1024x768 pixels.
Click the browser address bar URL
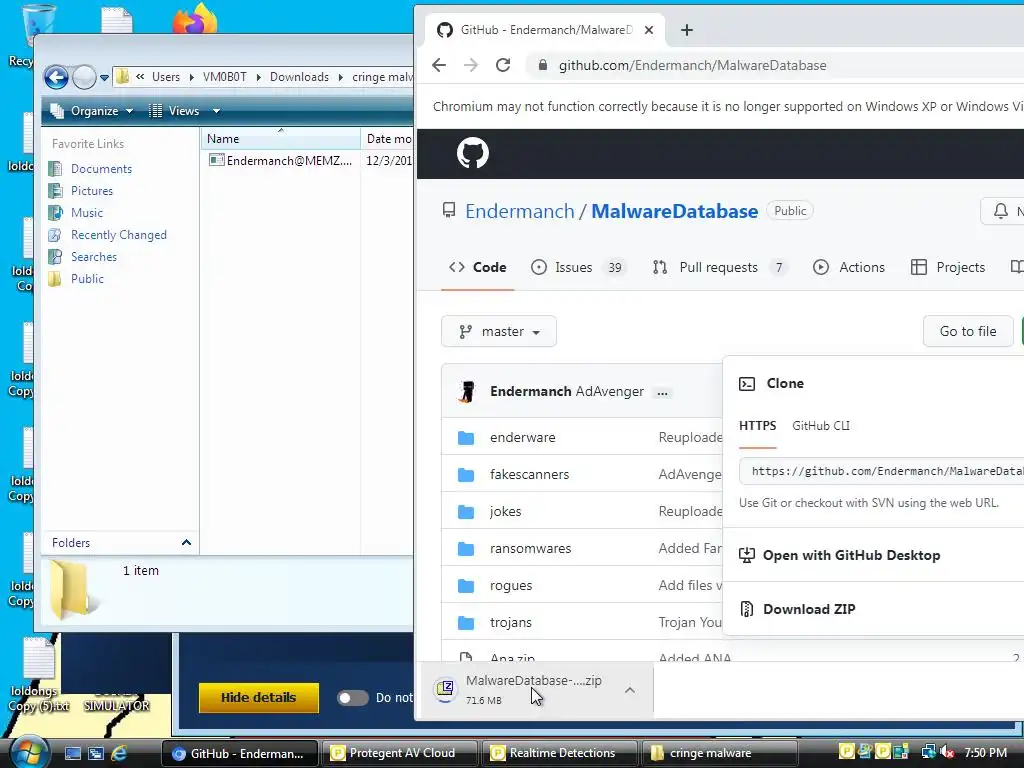coord(692,65)
